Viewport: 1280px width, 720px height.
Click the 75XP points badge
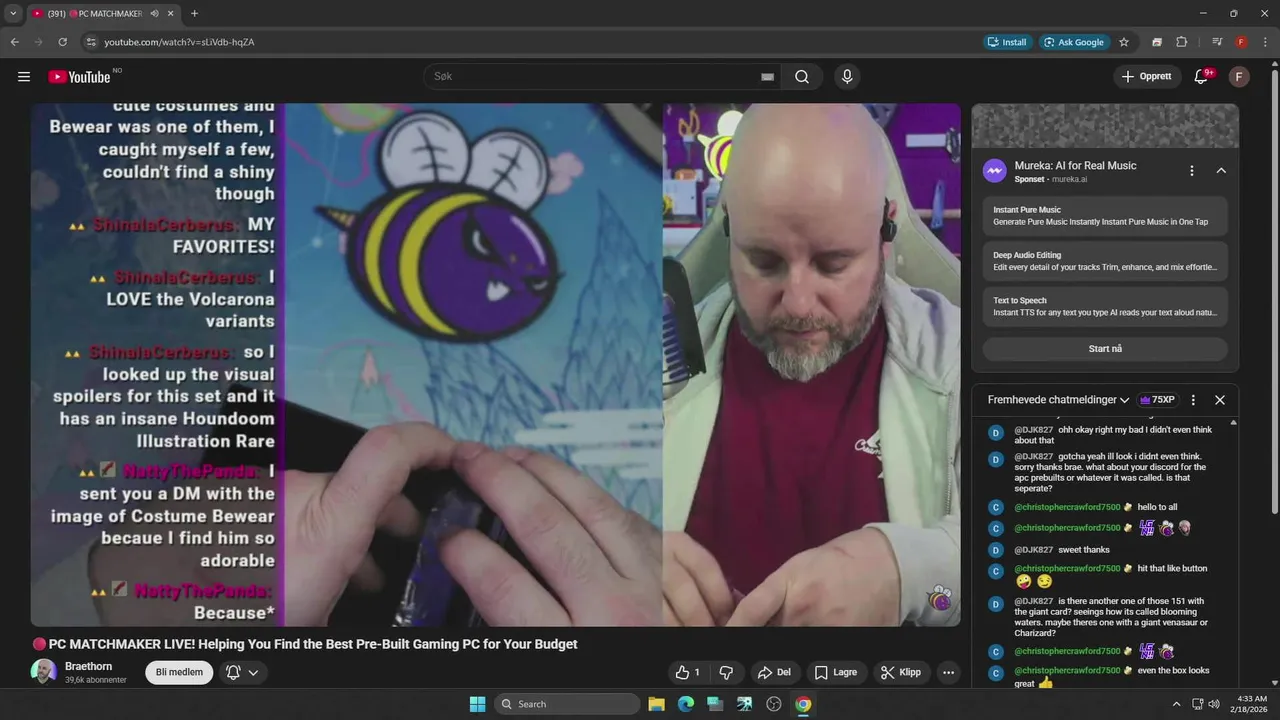(x=1157, y=400)
